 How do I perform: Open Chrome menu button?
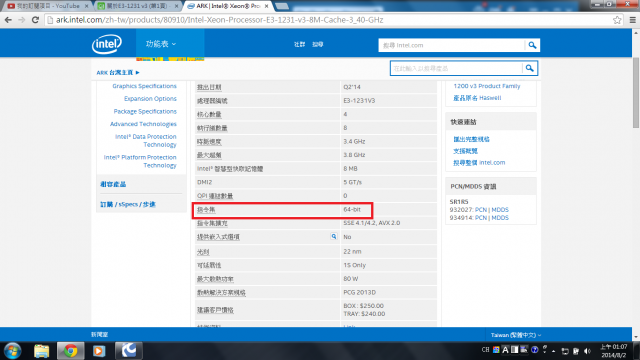click(633, 20)
